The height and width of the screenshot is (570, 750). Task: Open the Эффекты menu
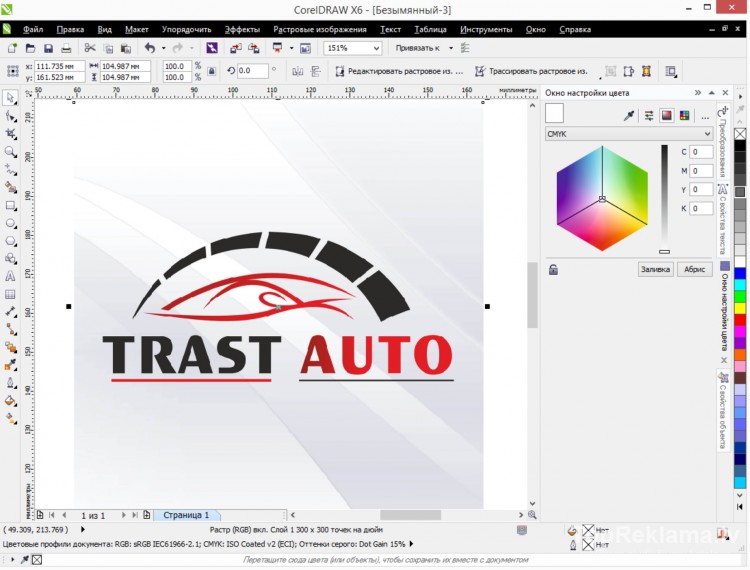[x=242, y=30]
